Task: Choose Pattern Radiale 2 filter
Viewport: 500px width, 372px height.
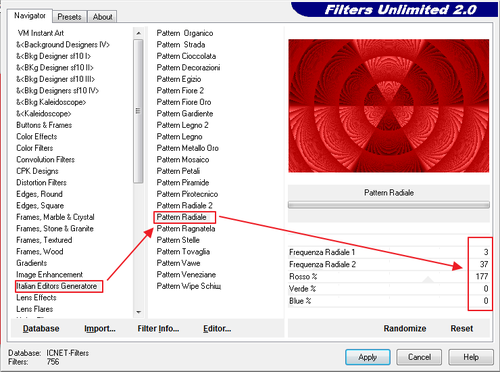Action: 185,206
